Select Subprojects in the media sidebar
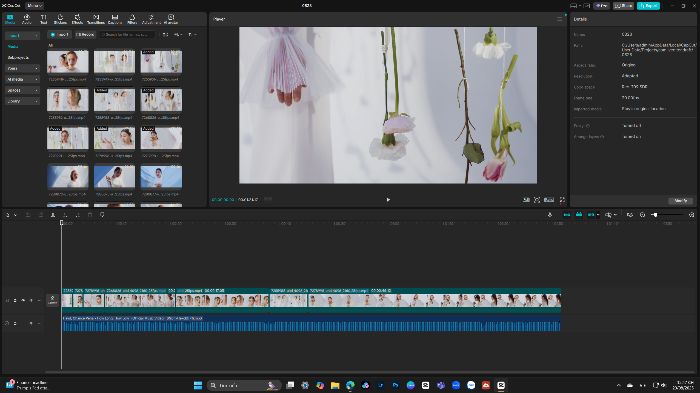The height and width of the screenshot is (393, 700). (x=18, y=58)
